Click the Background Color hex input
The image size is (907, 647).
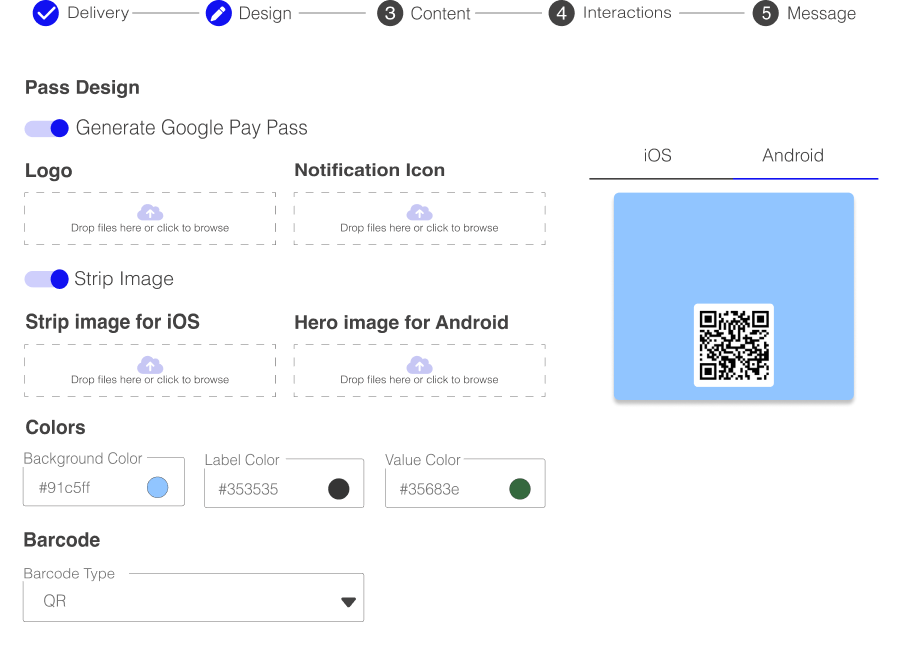tap(87, 487)
